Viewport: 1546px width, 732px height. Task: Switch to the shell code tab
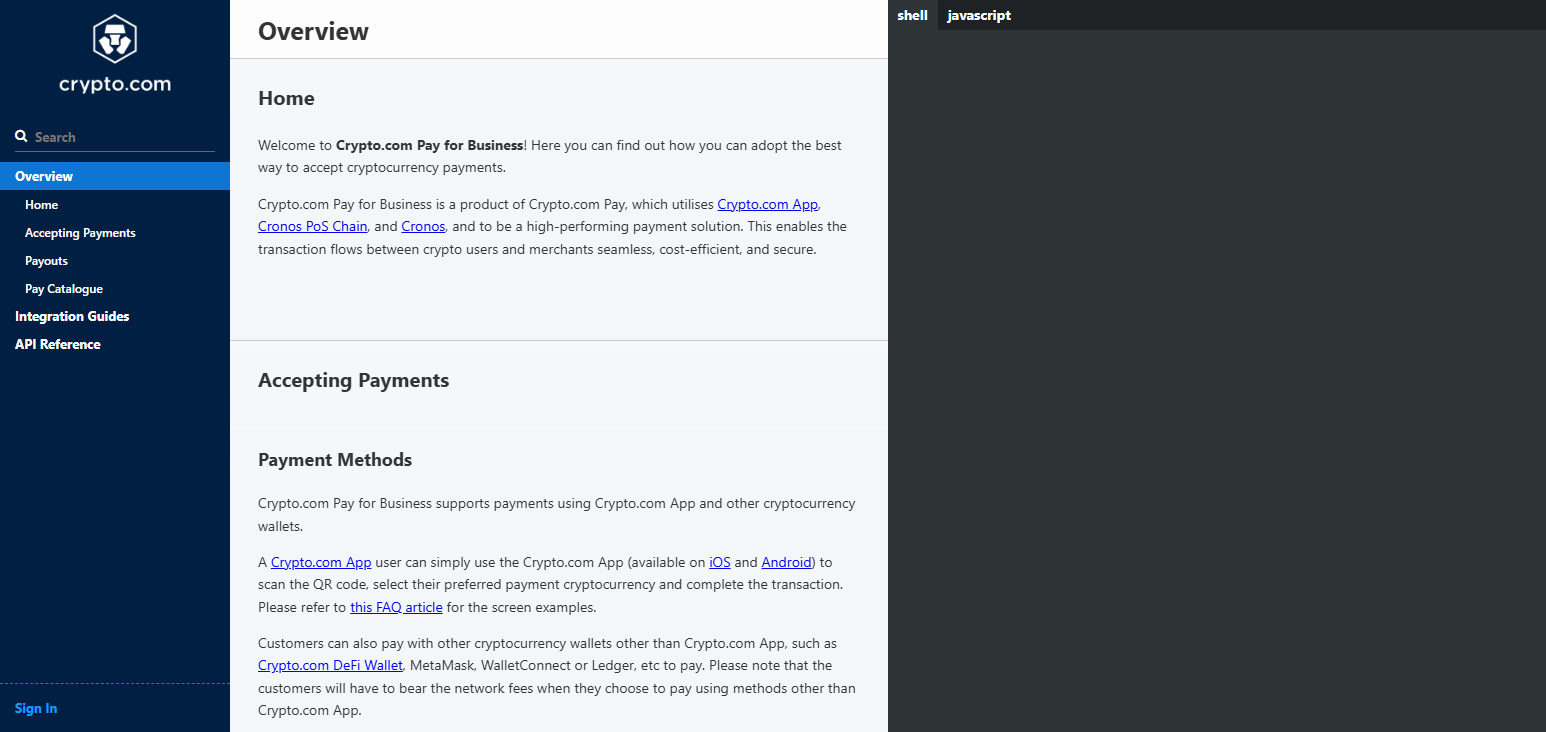[912, 15]
